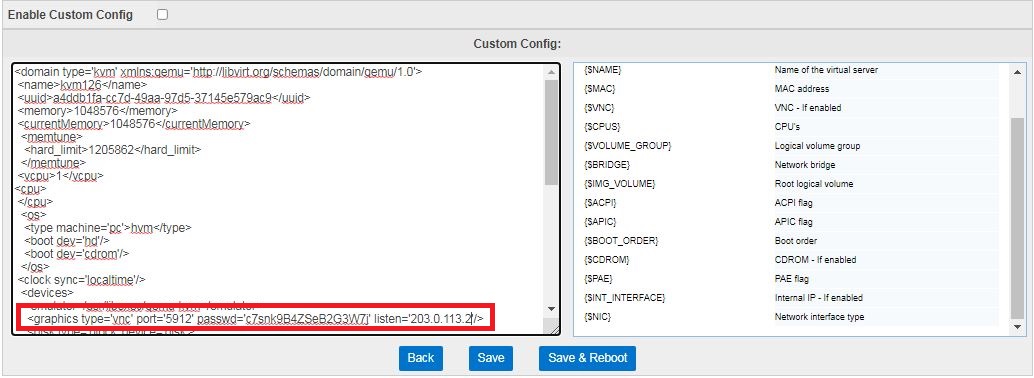Click the Save button
This screenshot has width=1034, height=378.
pyautogui.click(x=491, y=358)
